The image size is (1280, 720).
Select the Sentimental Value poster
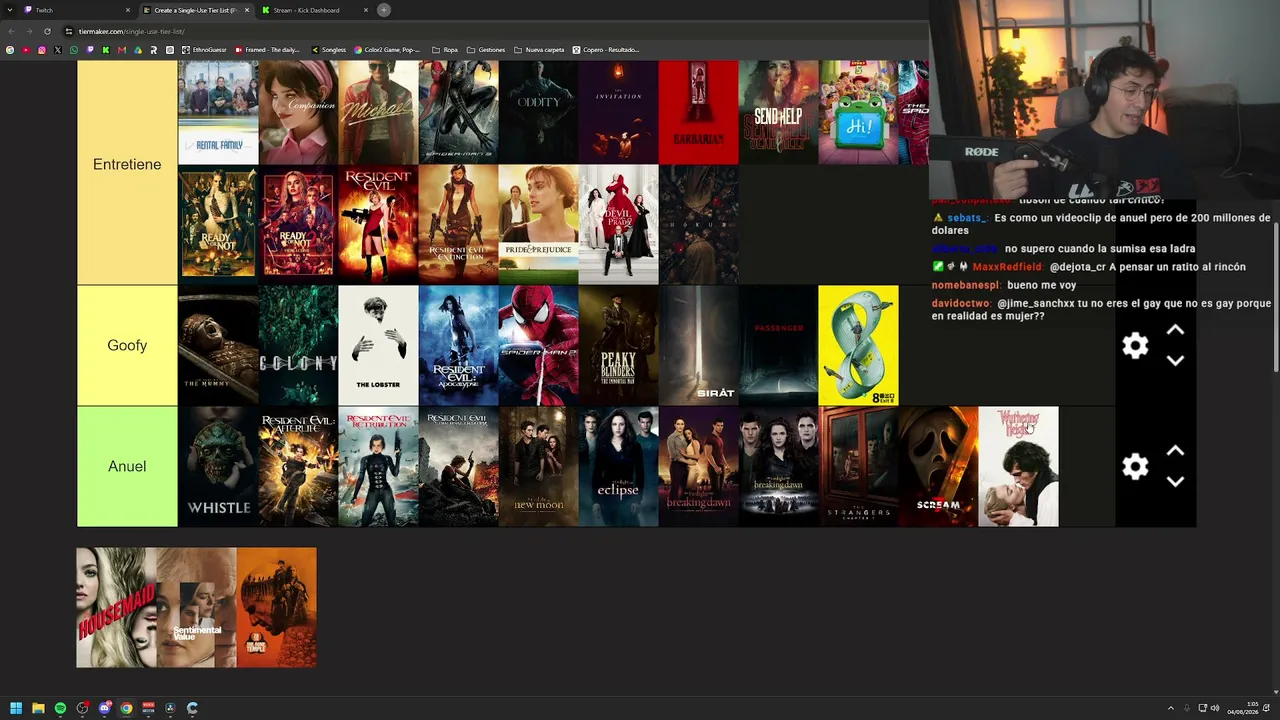(x=197, y=607)
